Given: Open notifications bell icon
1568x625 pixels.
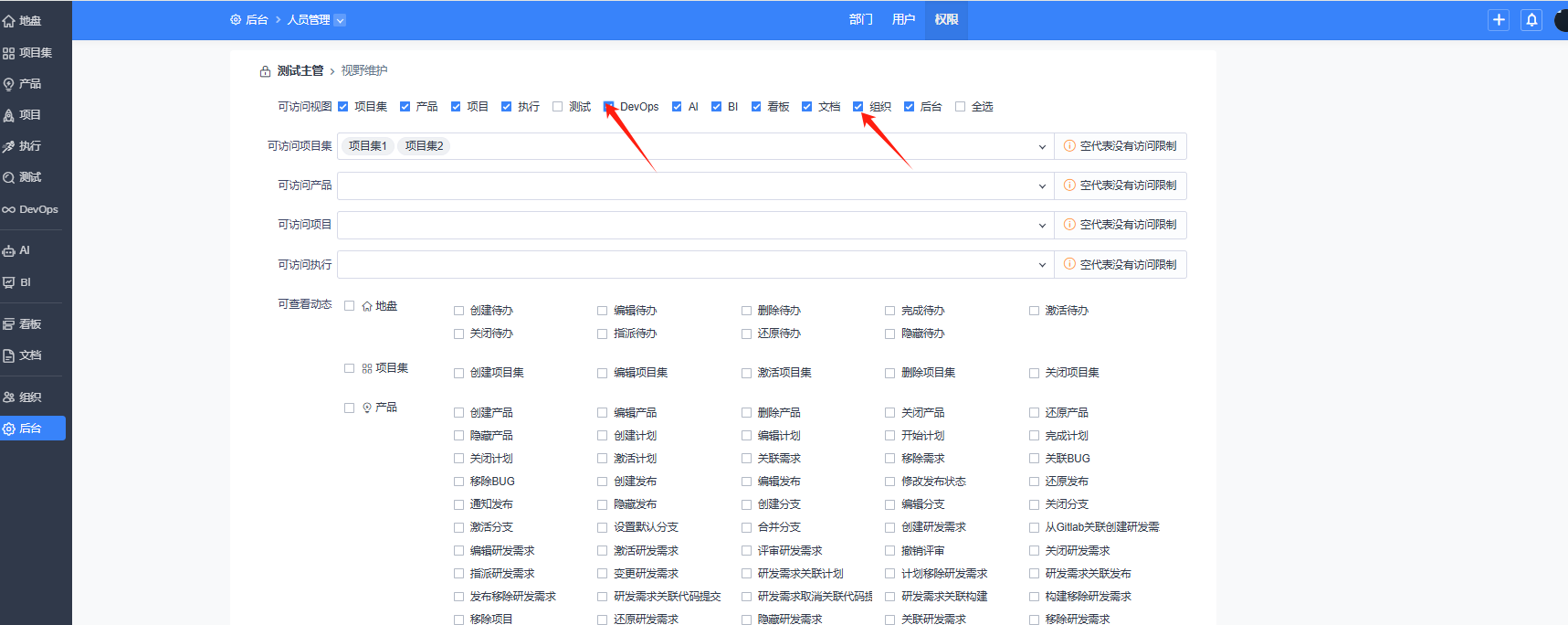Looking at the screenshot, I should (1531, 20).
